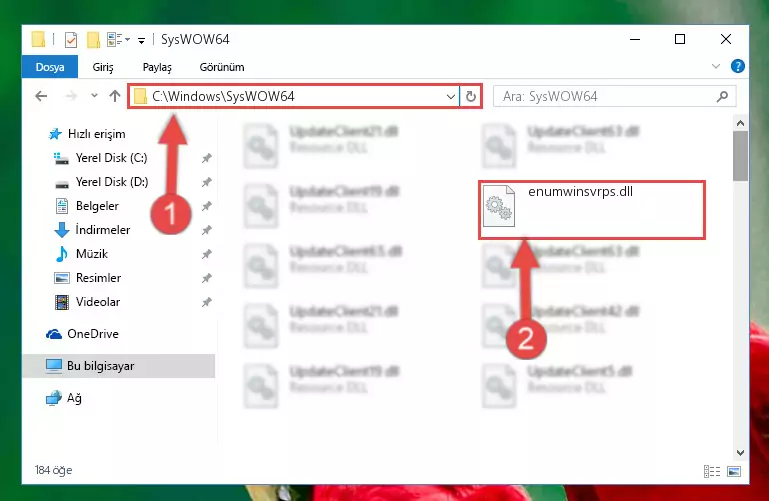This screenshot has height=501, width=769.
Task: Click the 184 öğe status text
Action: (53, 470)
